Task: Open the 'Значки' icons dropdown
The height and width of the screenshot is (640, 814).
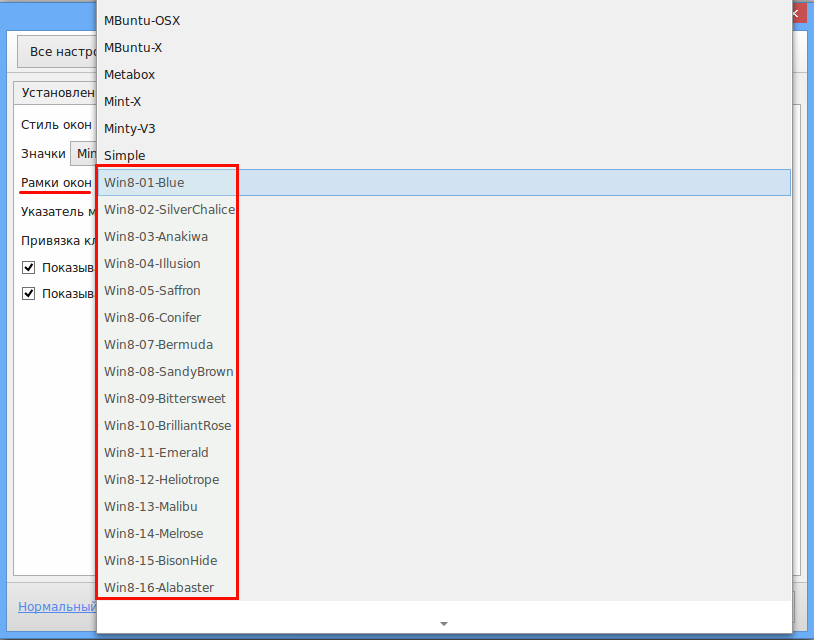Action: [x=84, y=154]
